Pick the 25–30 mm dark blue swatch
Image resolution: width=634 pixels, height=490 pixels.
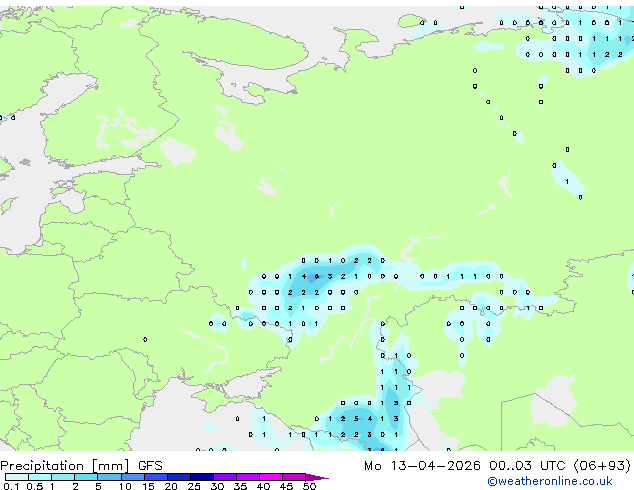click(202, 477)
